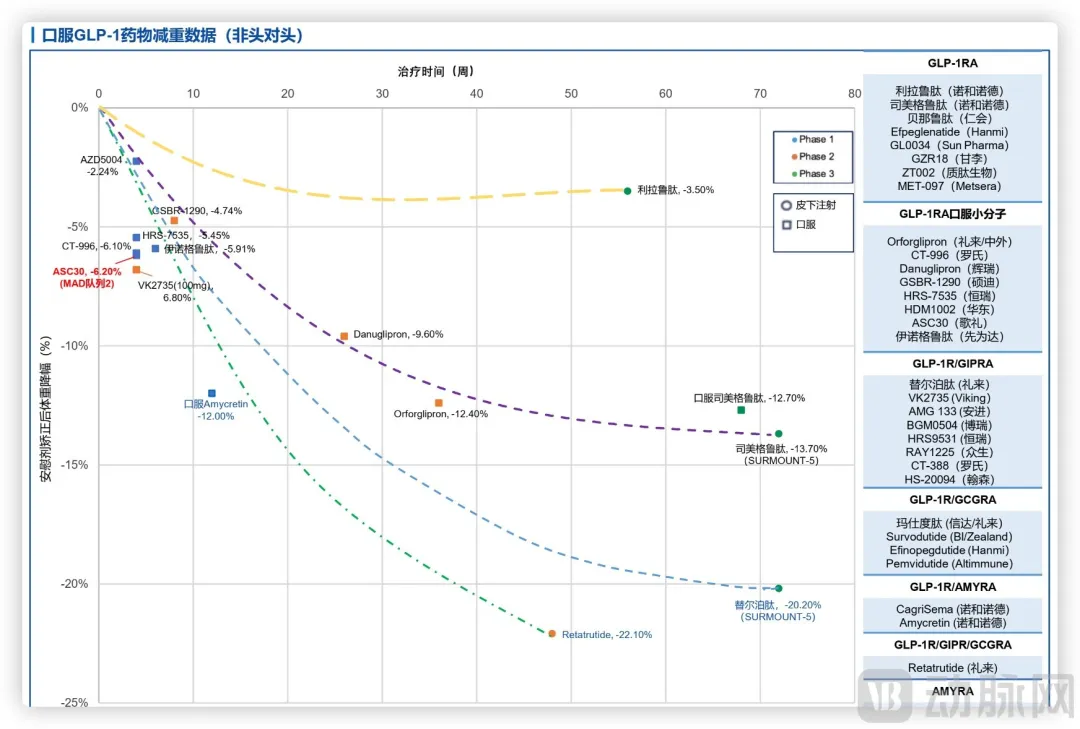
Task: Click the yellow dashed 利拉鲁肽 trend curve
Action: (x=380, y=199)
